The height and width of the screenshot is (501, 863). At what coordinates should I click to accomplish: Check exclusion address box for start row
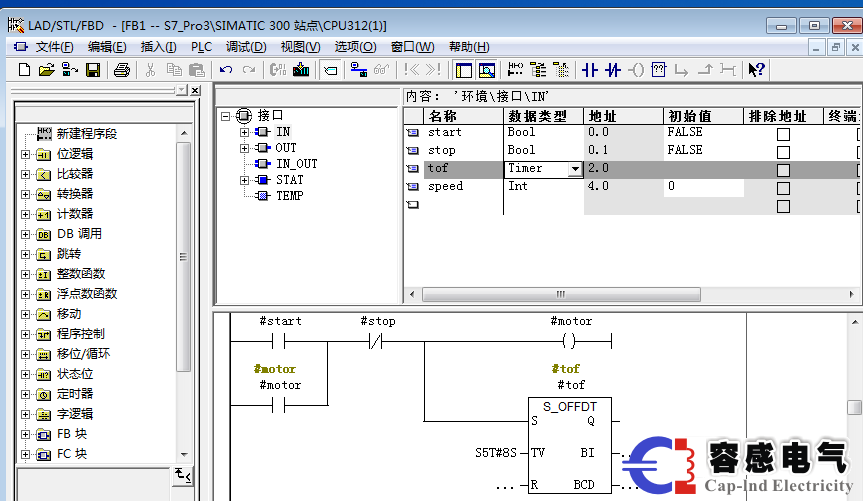pyautogui.click(x=783, y=134)
